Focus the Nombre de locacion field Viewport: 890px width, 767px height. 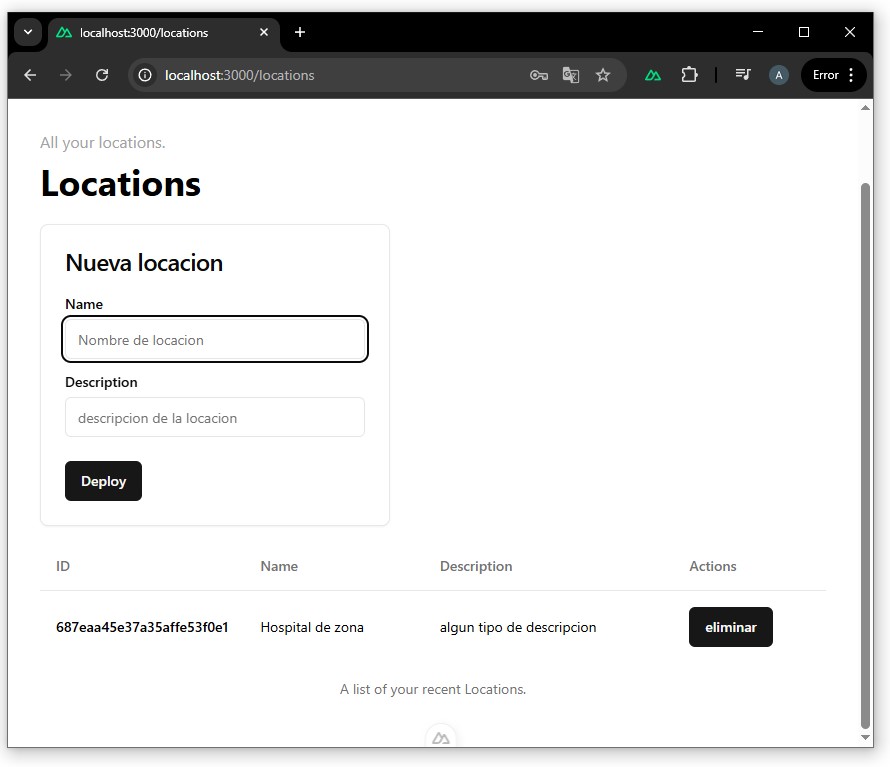(215, 340)
